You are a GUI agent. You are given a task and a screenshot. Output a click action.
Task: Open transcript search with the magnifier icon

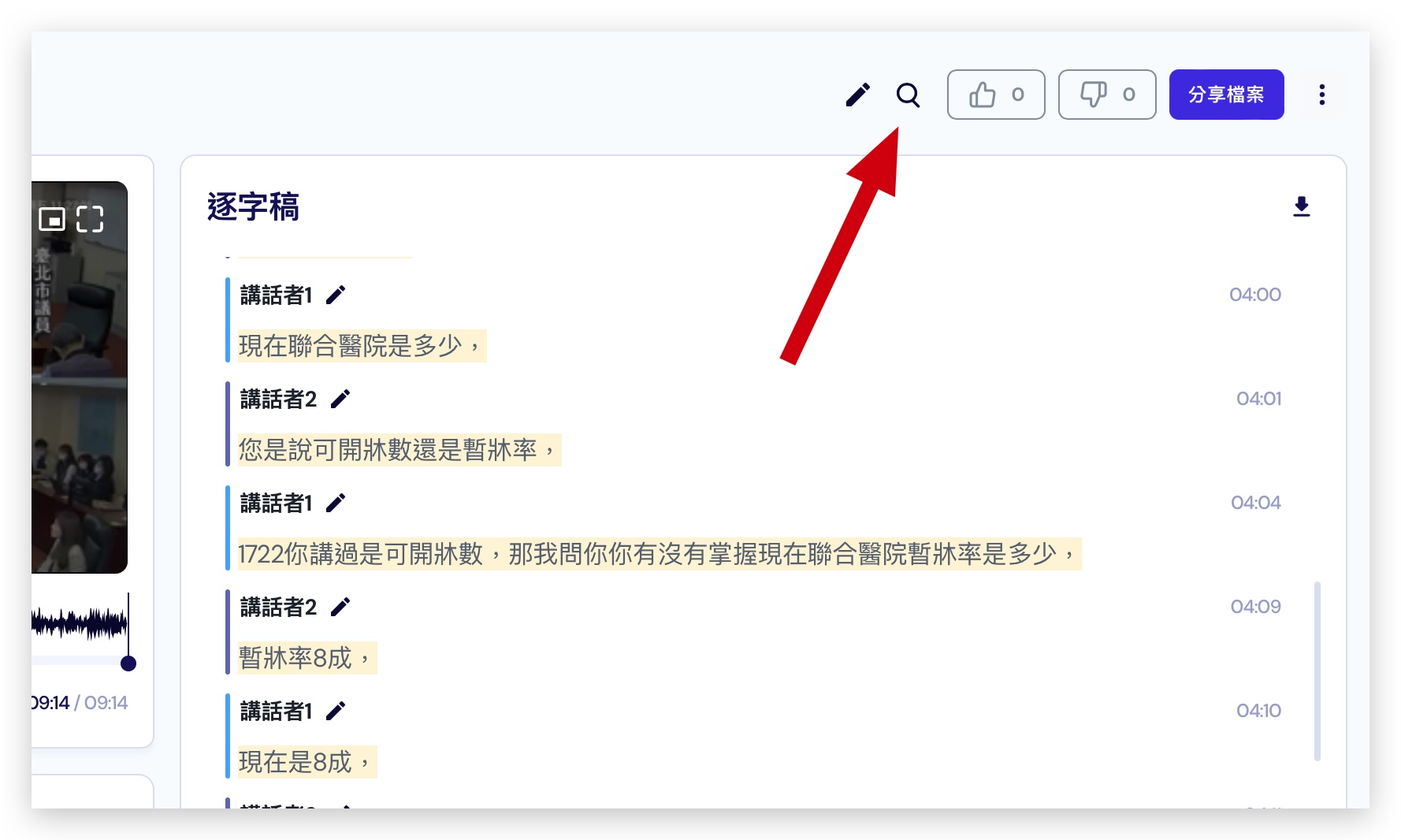click(908, 95)
